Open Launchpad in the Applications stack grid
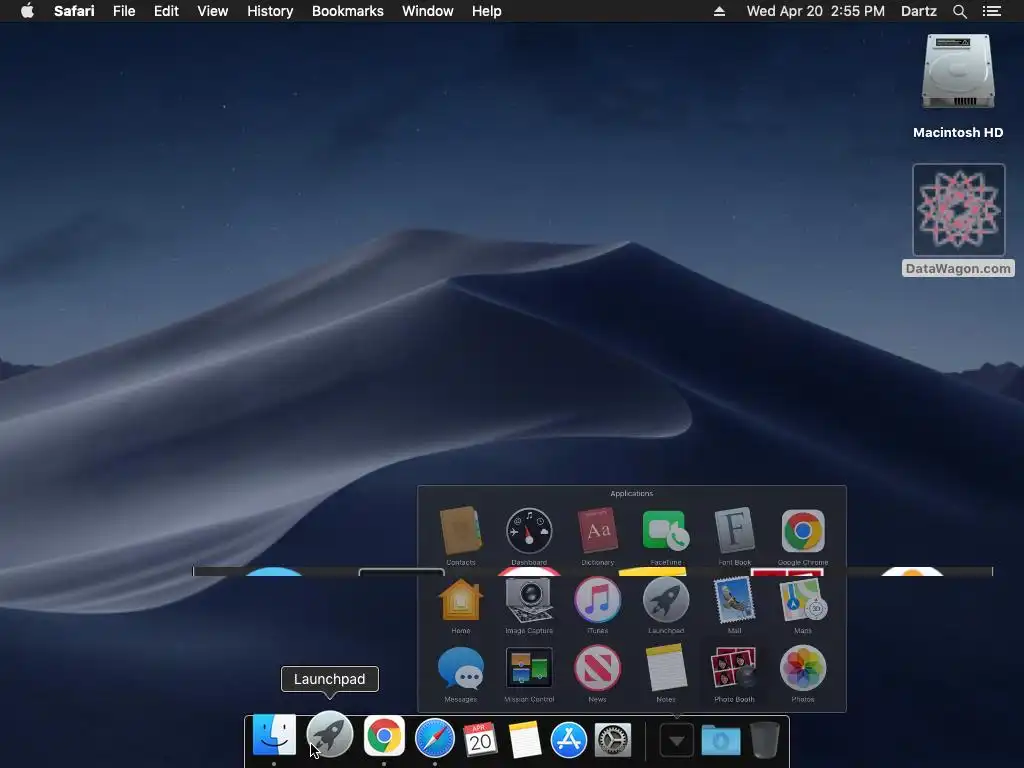This screenshot has width=1024, height=768. coord(665,600)
